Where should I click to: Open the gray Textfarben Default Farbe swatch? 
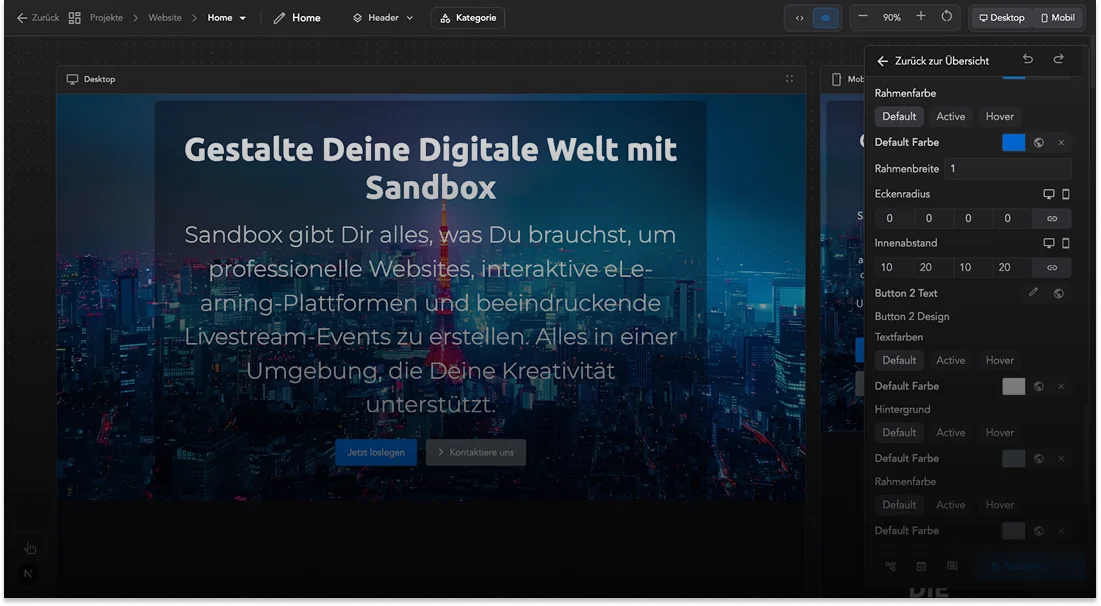(x=1013, y=386)
